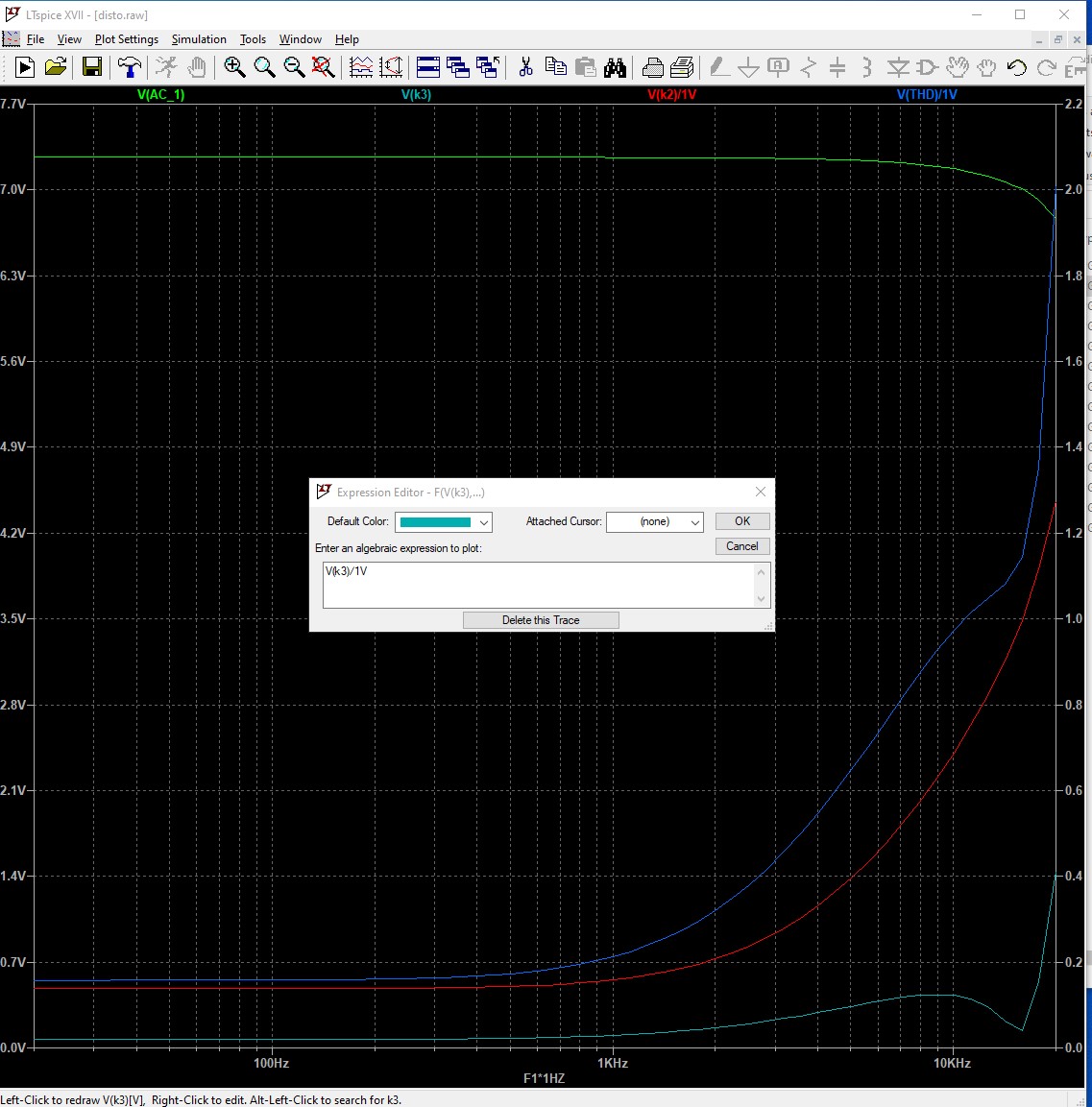Click Cancel in Expression Editor
This screenshot has height=1107, width=1092.
point(741,546)
